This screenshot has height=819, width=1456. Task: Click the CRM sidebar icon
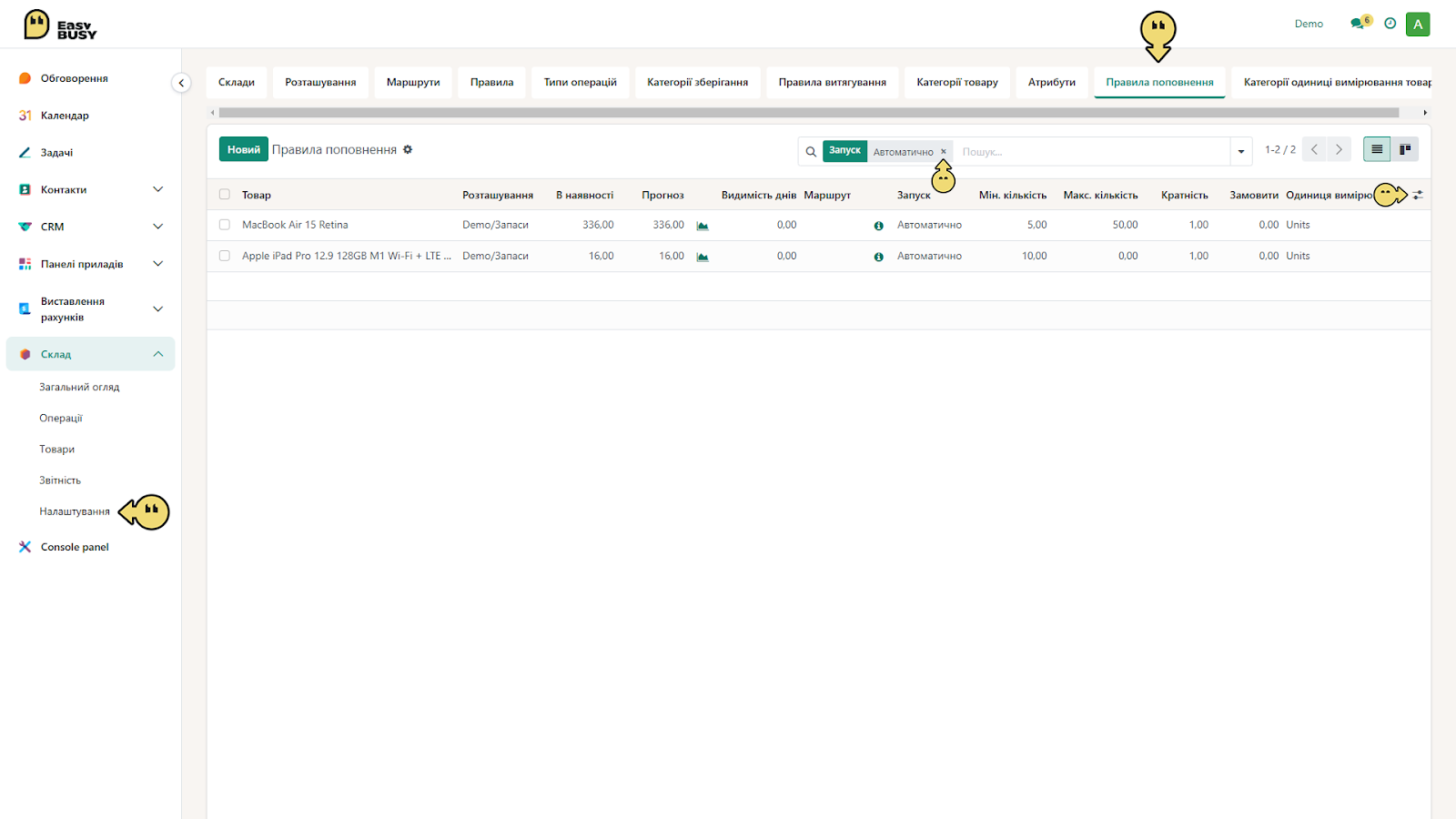[x=25, y=227]
